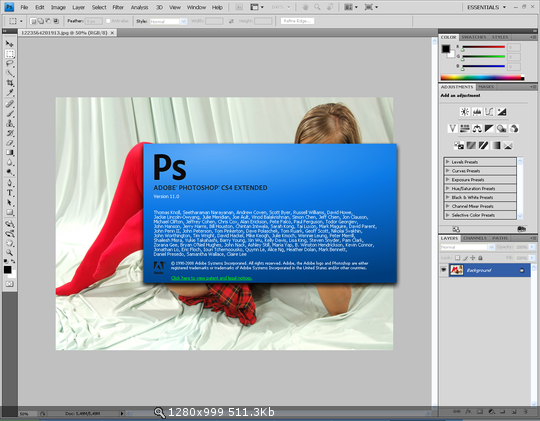Pick a color from the spectrum ramp
Viewport: 540px width, 421px height.
482,78
